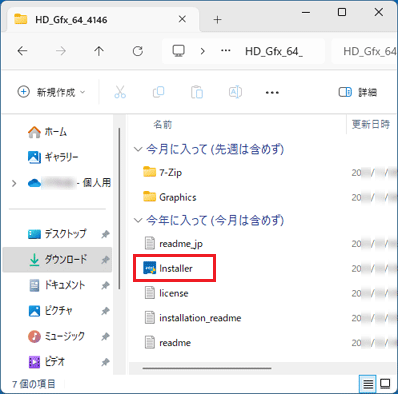Click the navigation pane vertical scrollbar
Image resolution: width=398 pixels, height=394 pixels.
coord(119,208)
